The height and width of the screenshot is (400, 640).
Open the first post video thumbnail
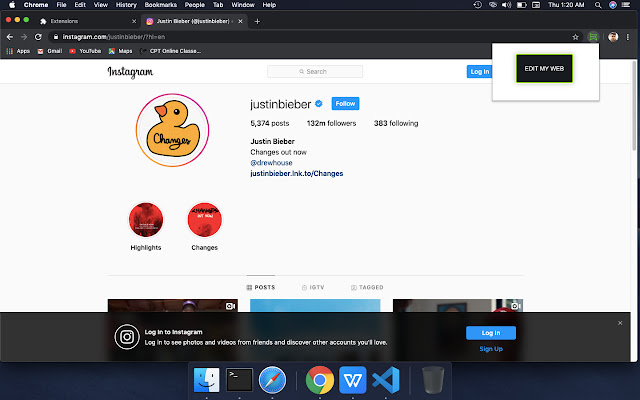coord(173,306)
